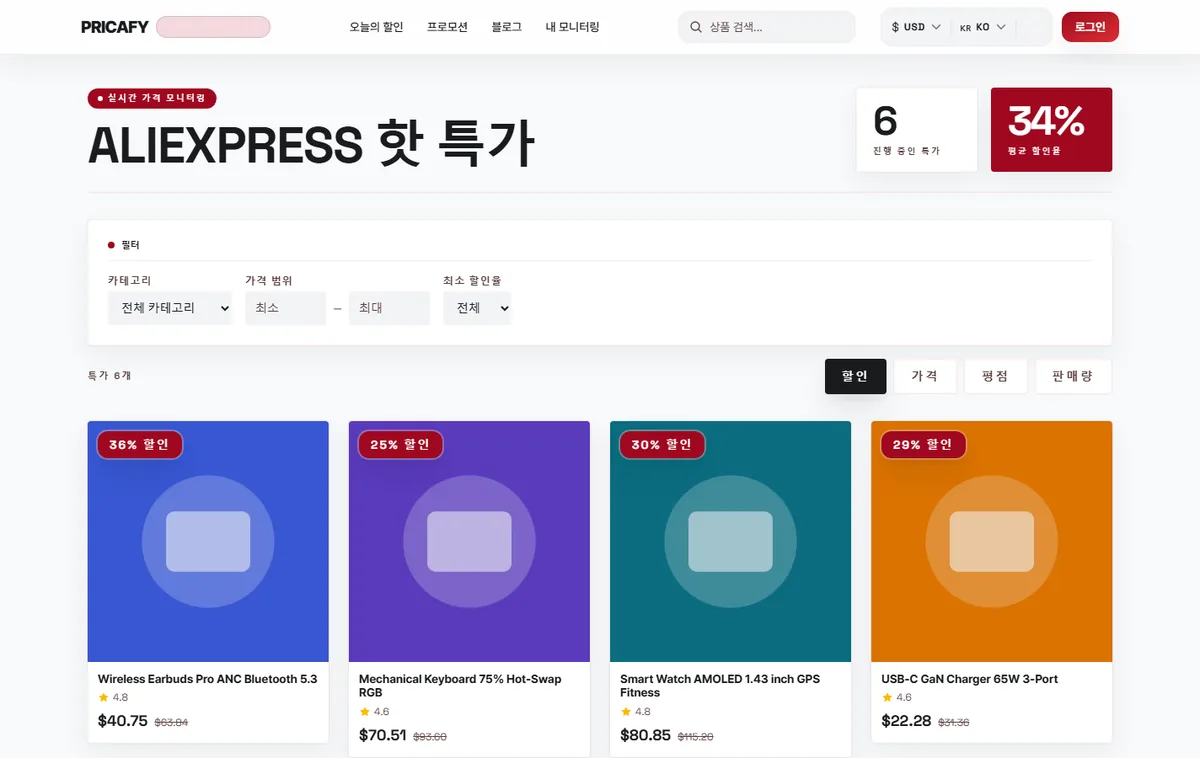This screenshot has width=1200, height=758.
Task: Click the star rating icon on Mechanical Keyboard
Action: (x=364, y=711)
